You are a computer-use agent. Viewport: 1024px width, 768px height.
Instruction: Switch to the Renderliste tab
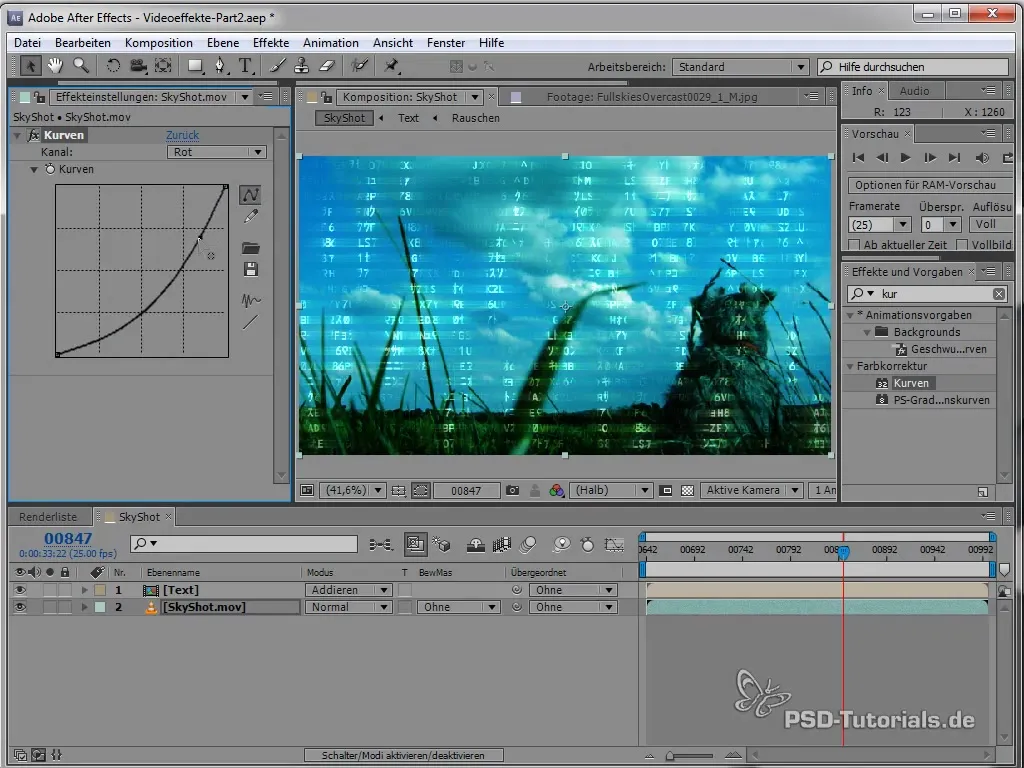(48, 517)
